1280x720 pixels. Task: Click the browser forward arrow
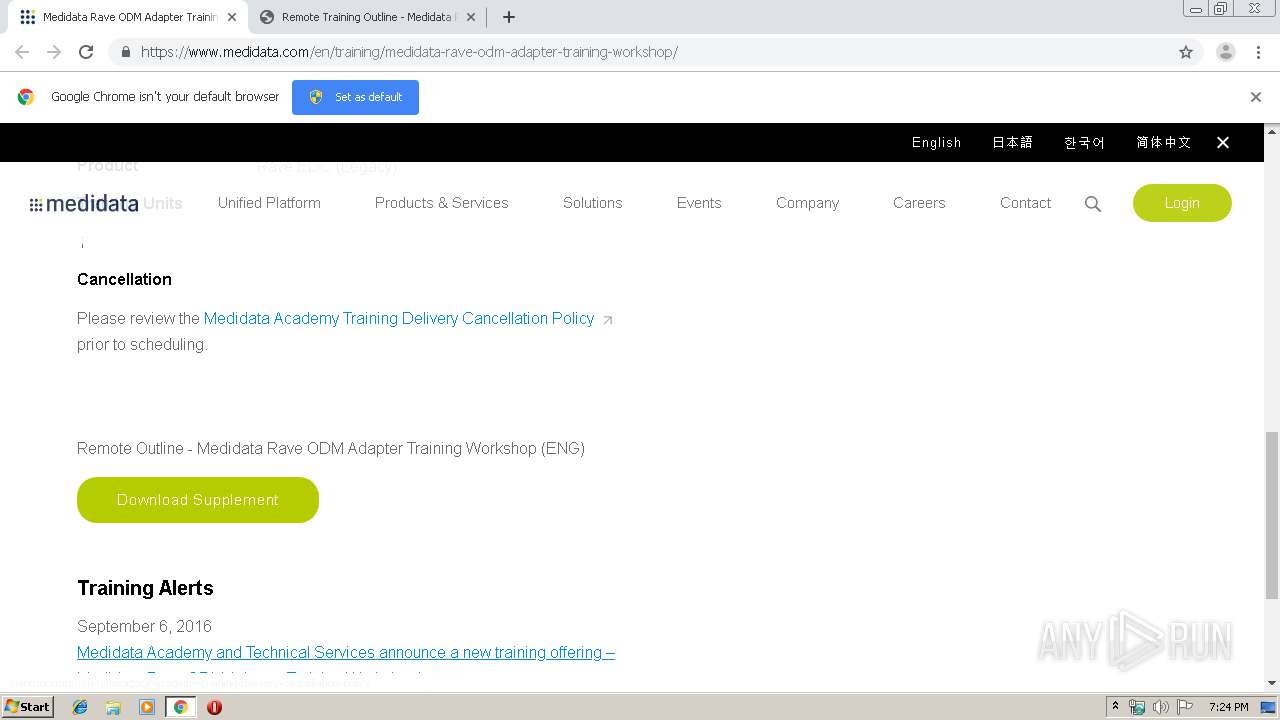54,52
